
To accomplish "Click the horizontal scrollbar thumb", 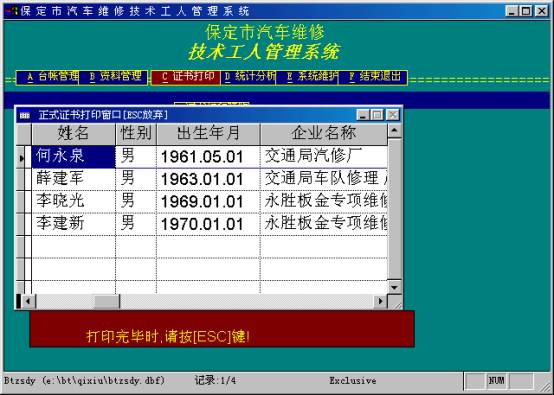I will click(x=106, y=301).
